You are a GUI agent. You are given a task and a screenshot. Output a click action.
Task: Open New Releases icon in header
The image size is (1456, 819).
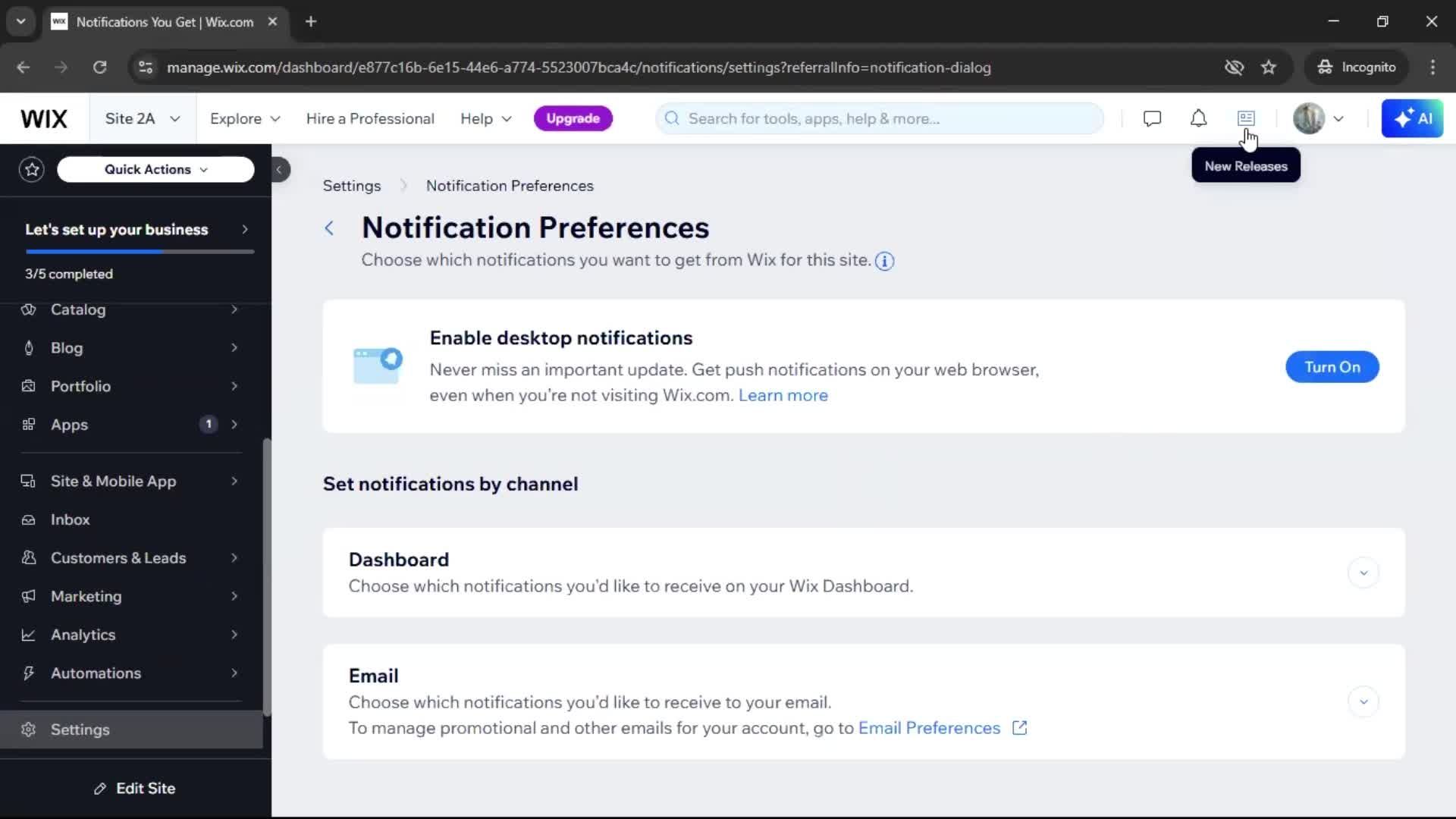pyautogui.click(x=1246, y=118)
